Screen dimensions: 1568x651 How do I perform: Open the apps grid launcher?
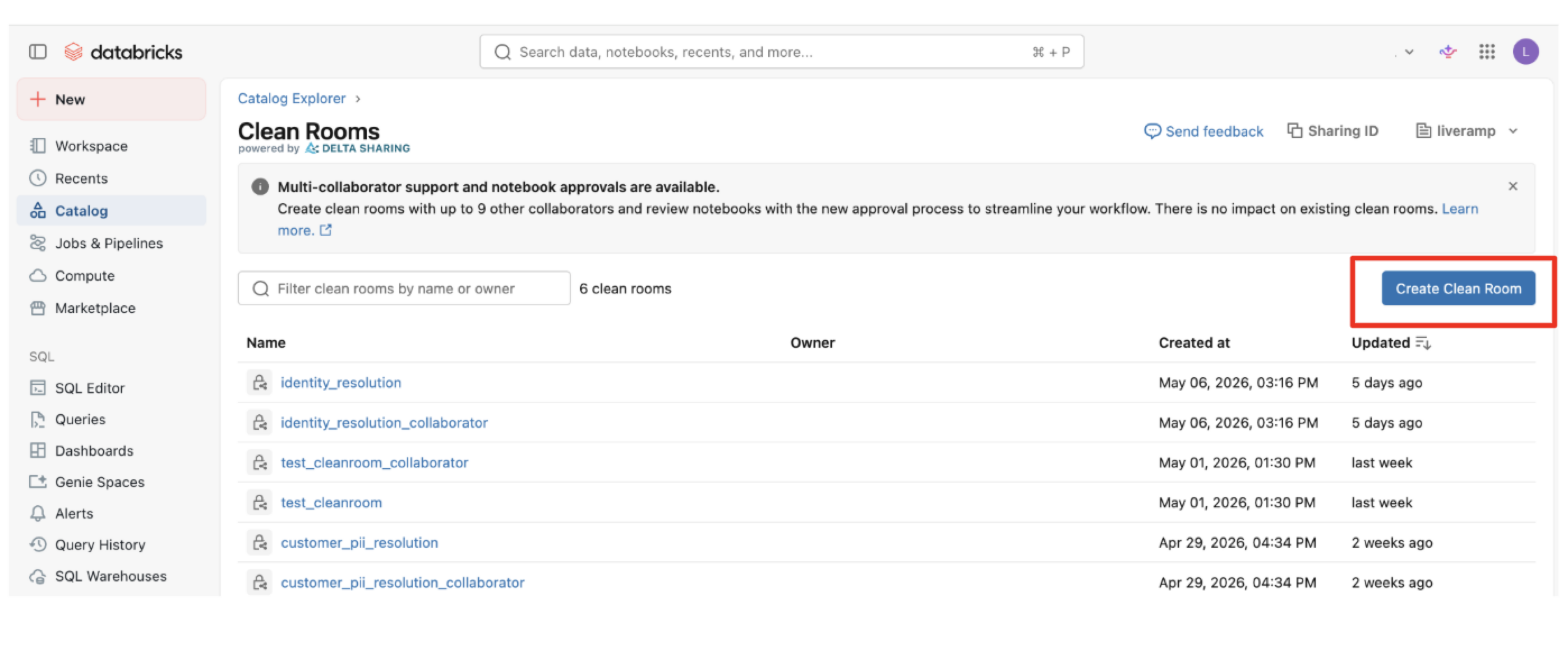click(x=1487, y=52)
